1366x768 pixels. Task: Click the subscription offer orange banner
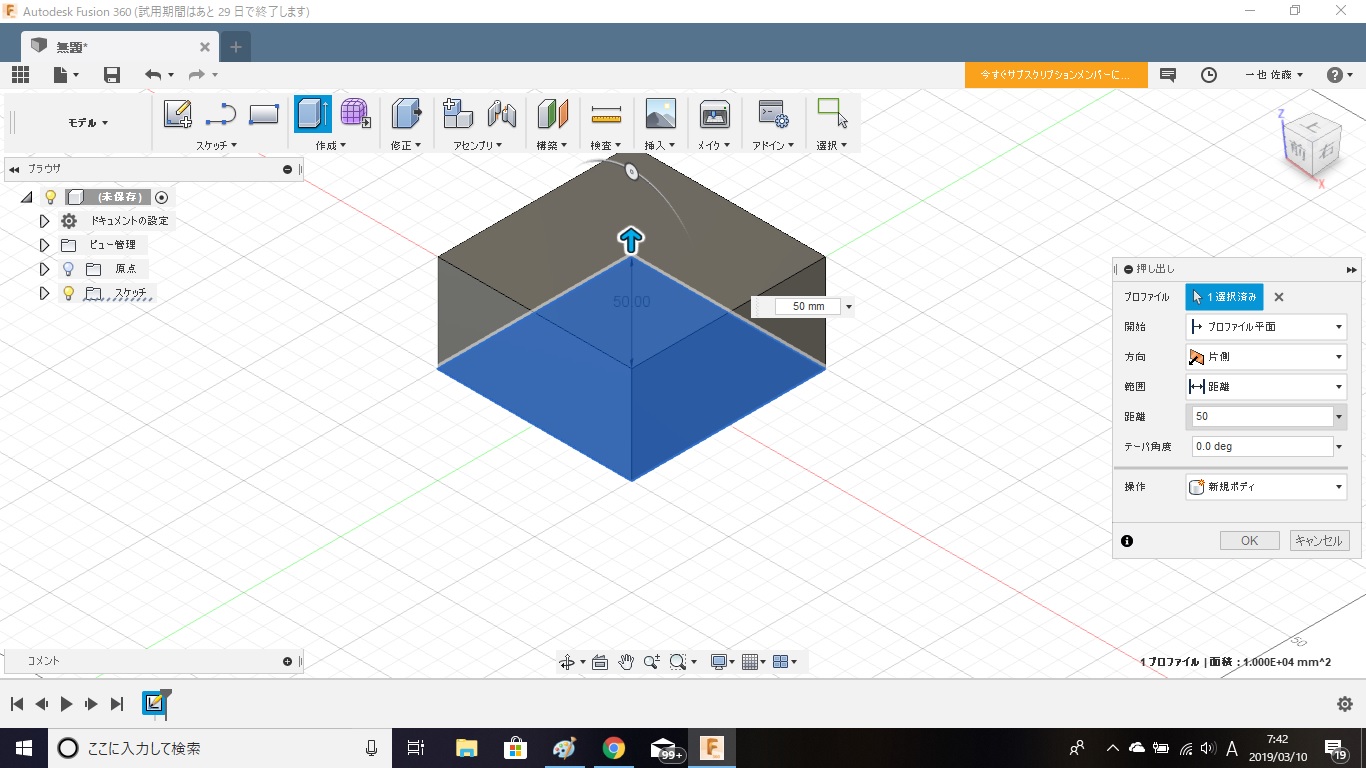1056,75
